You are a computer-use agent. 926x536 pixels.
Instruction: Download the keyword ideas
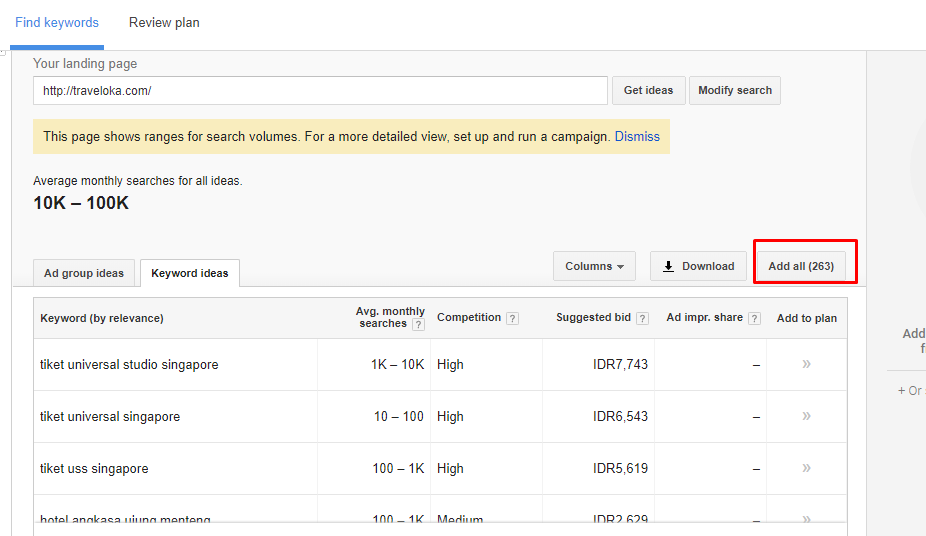(698, 266)
